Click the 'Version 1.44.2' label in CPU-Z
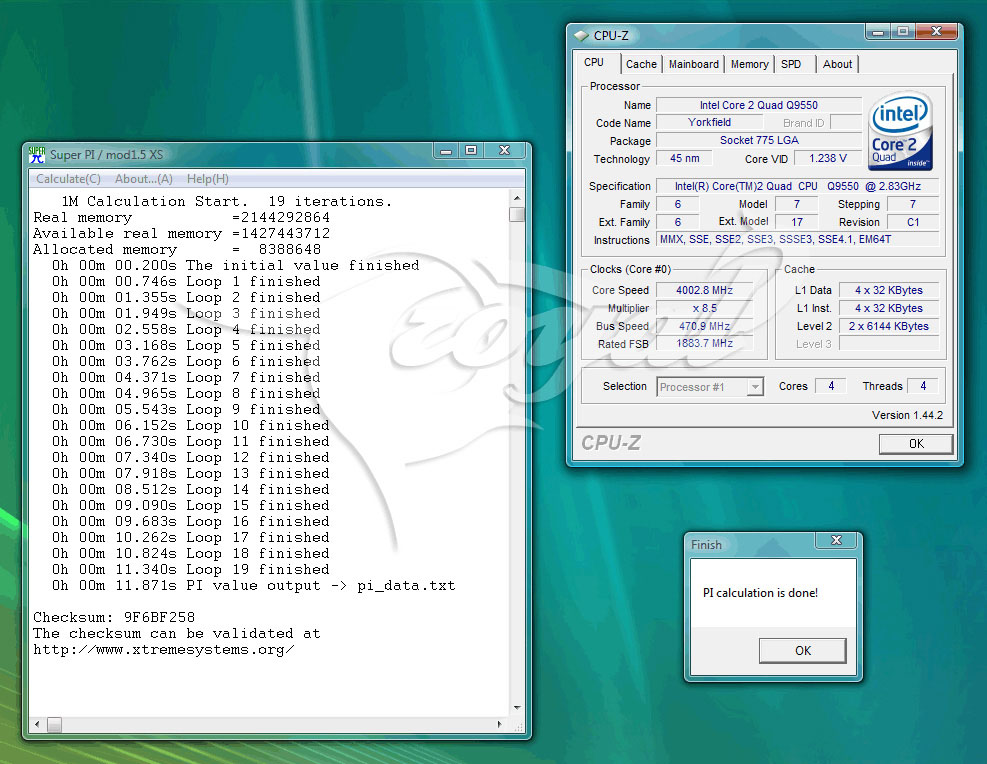Viewport: 987px width, 764px height. click(x=907, y=415)
